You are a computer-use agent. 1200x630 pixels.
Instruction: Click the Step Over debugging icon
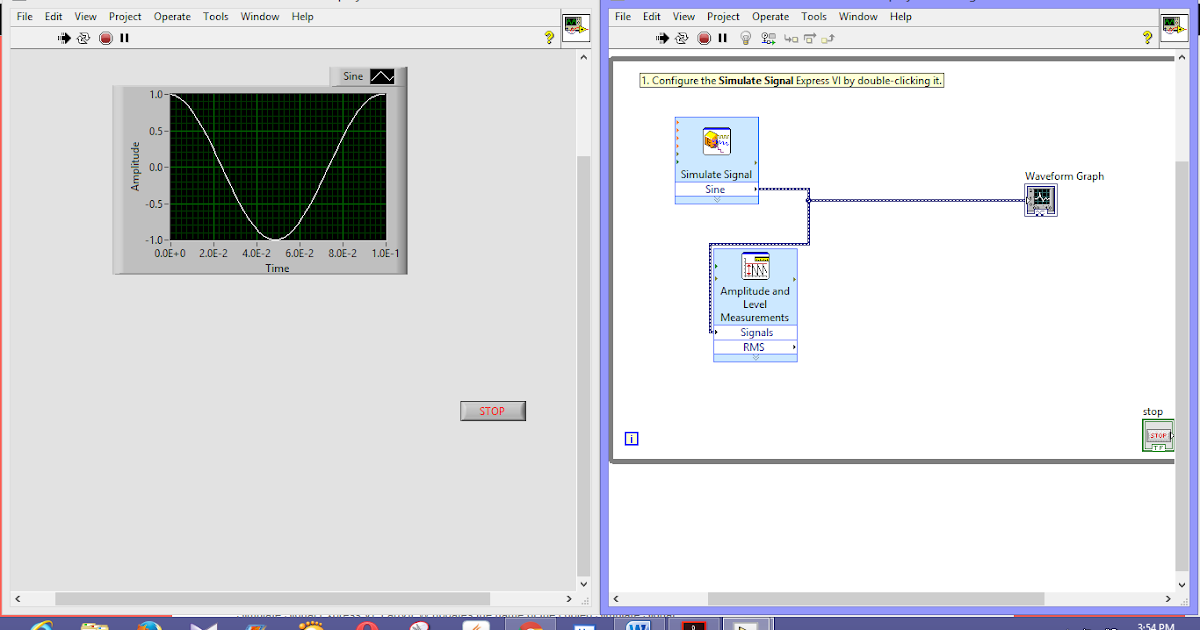point(812,38)
